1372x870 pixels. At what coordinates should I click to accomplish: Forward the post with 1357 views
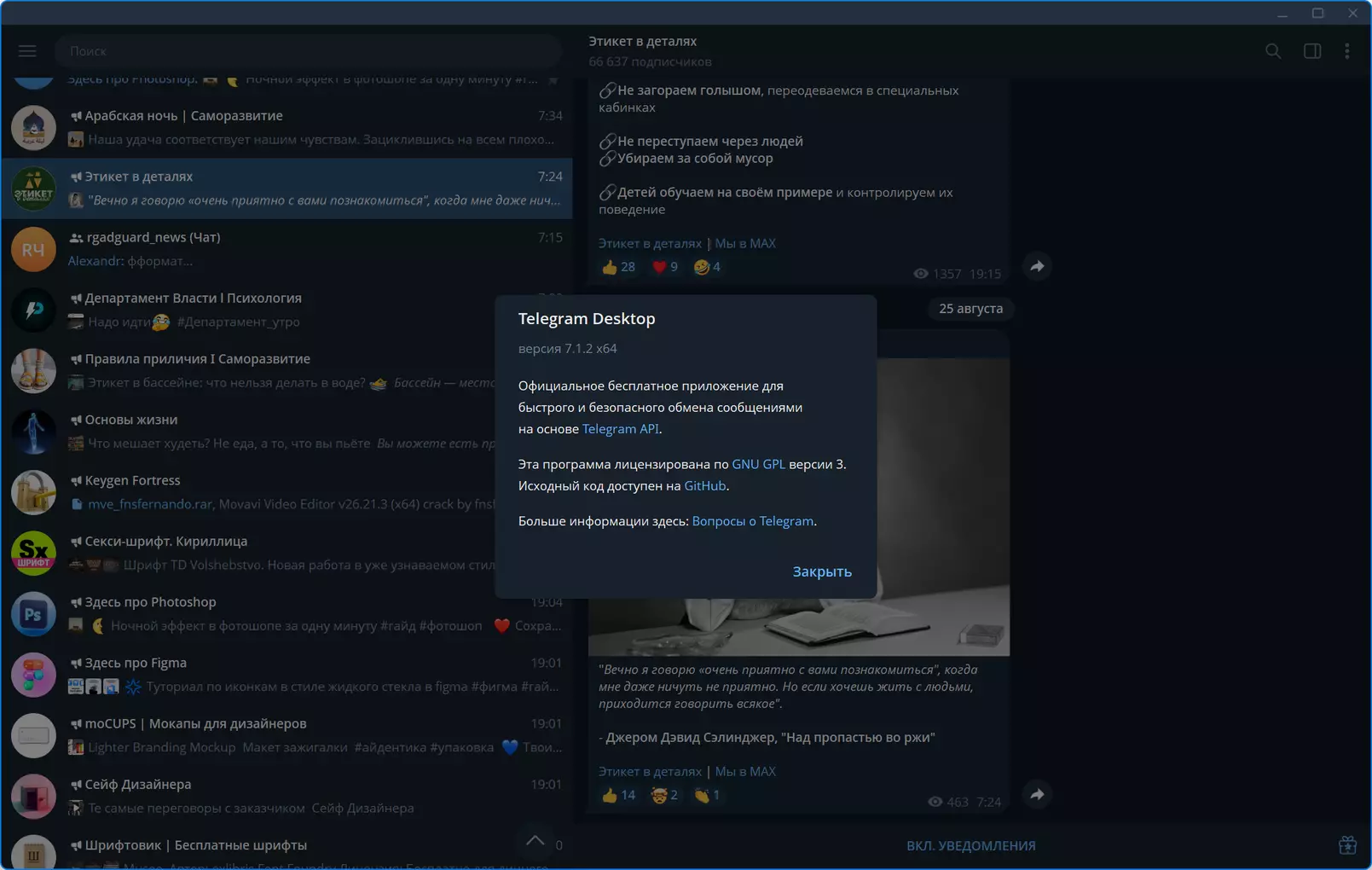(x=1037, y=267)
